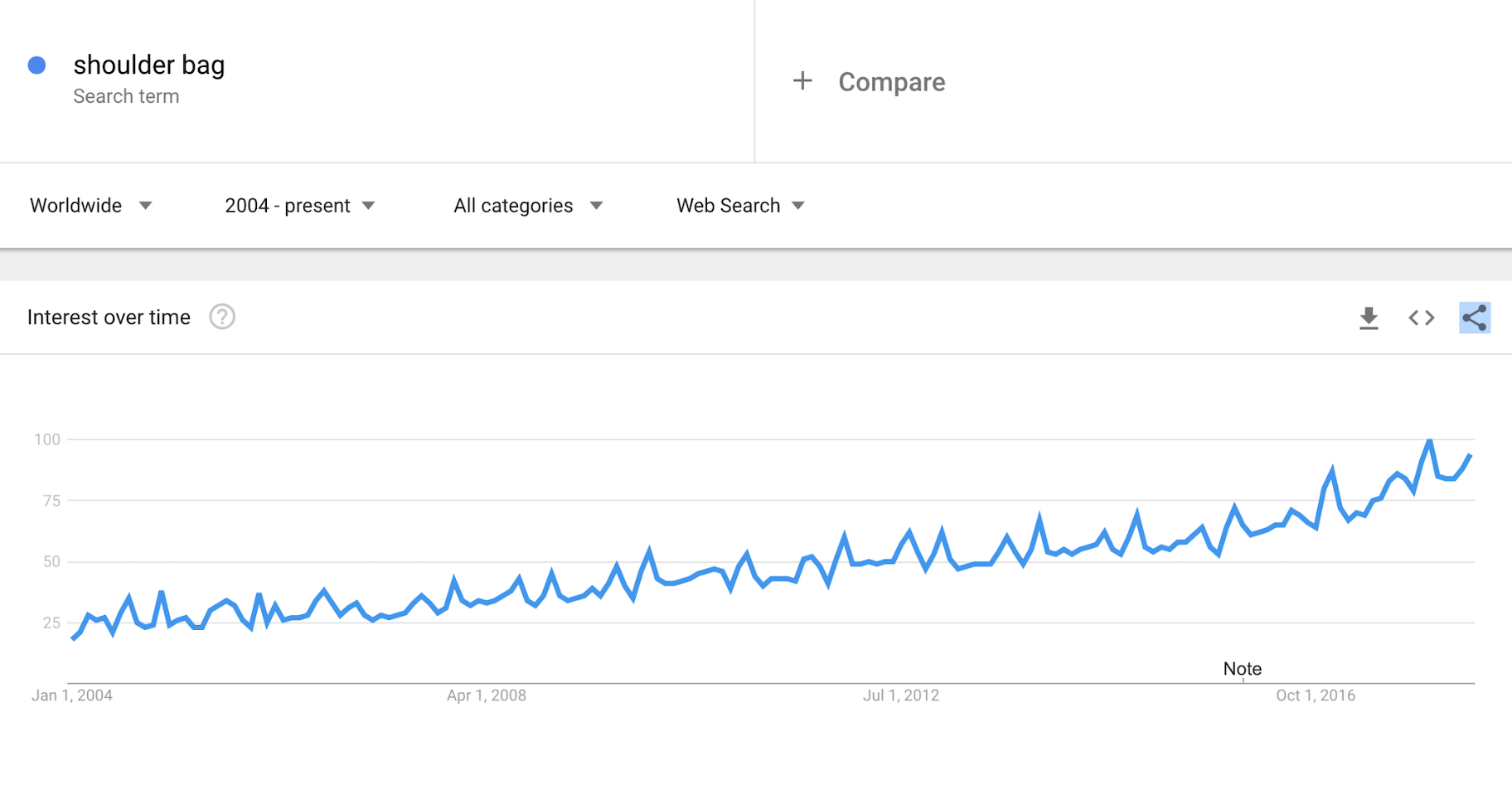Click the Oct 1, 2016 axis label

(1316, 696)
